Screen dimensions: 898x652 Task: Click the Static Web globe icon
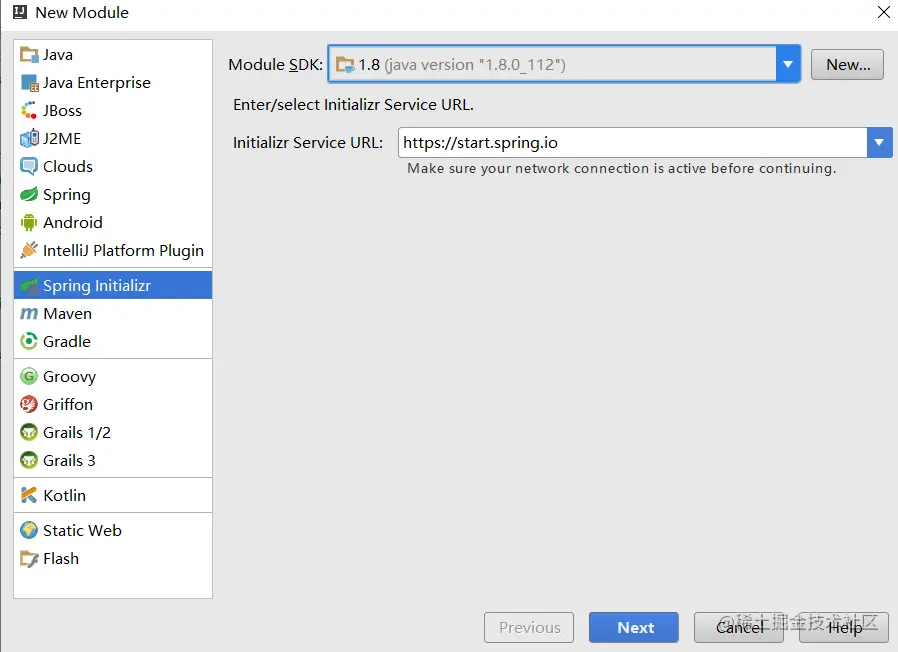tap(29, 530)
